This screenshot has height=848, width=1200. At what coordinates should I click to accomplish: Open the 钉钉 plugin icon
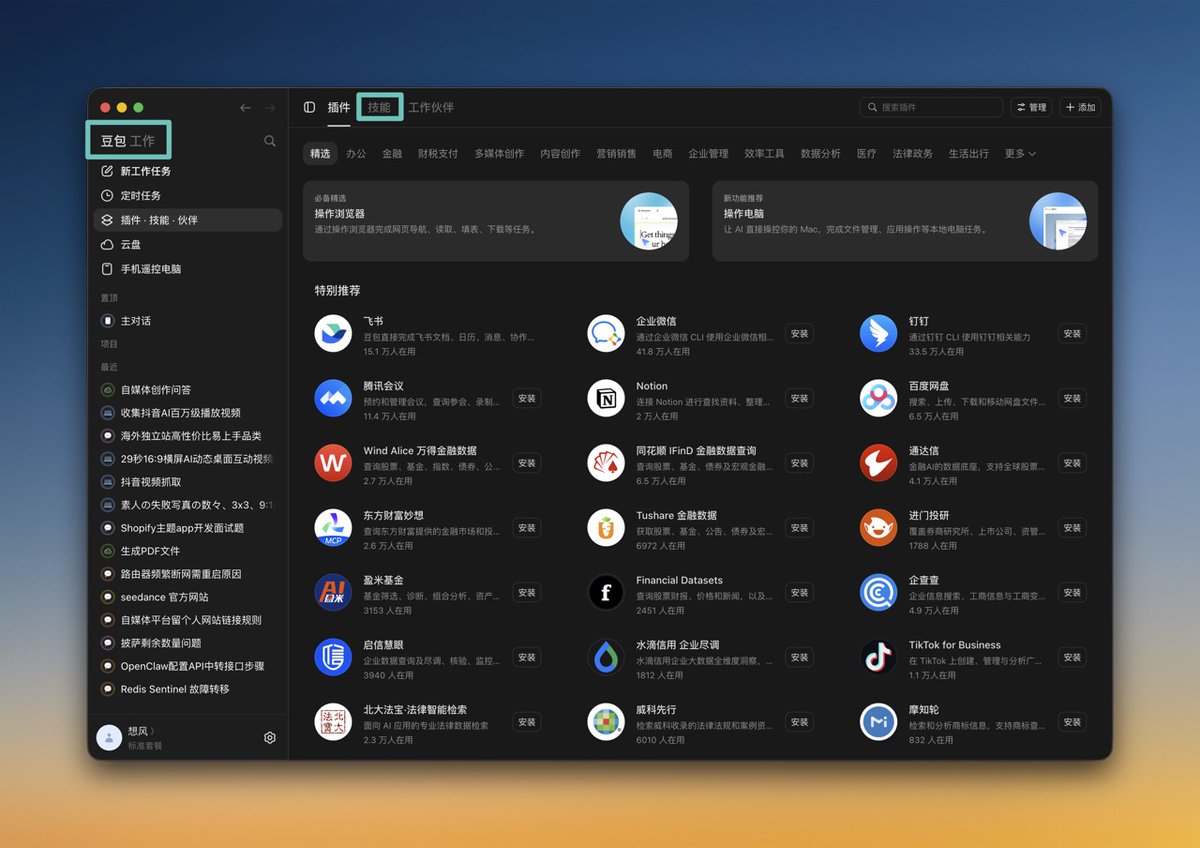[879, 333]
